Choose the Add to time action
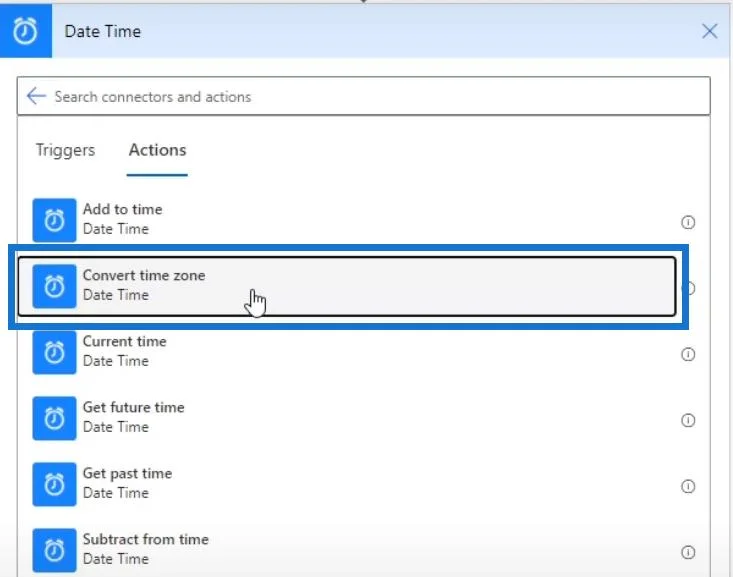 pos(347,220)
